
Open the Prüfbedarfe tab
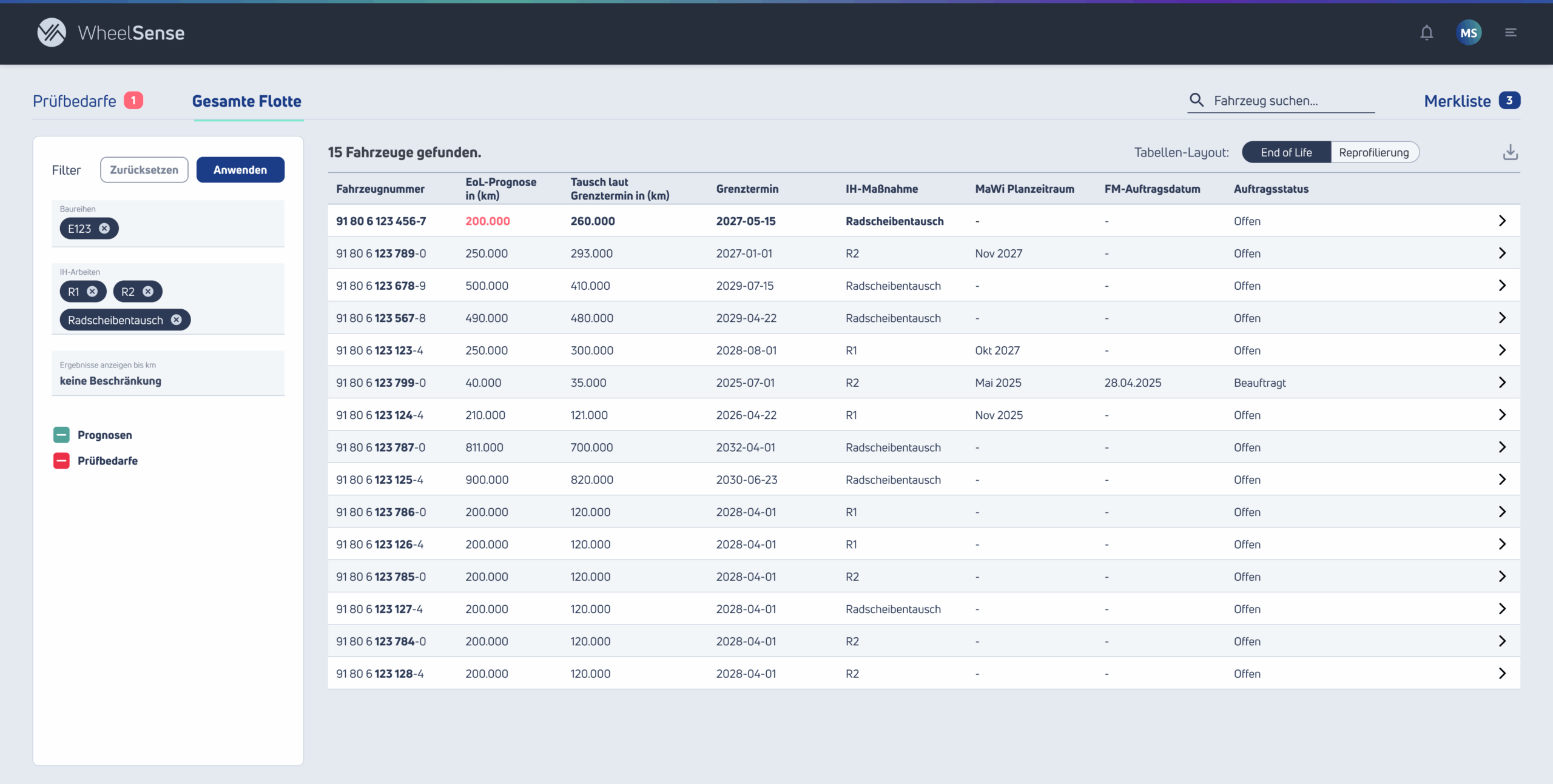[x=88, y=101]
